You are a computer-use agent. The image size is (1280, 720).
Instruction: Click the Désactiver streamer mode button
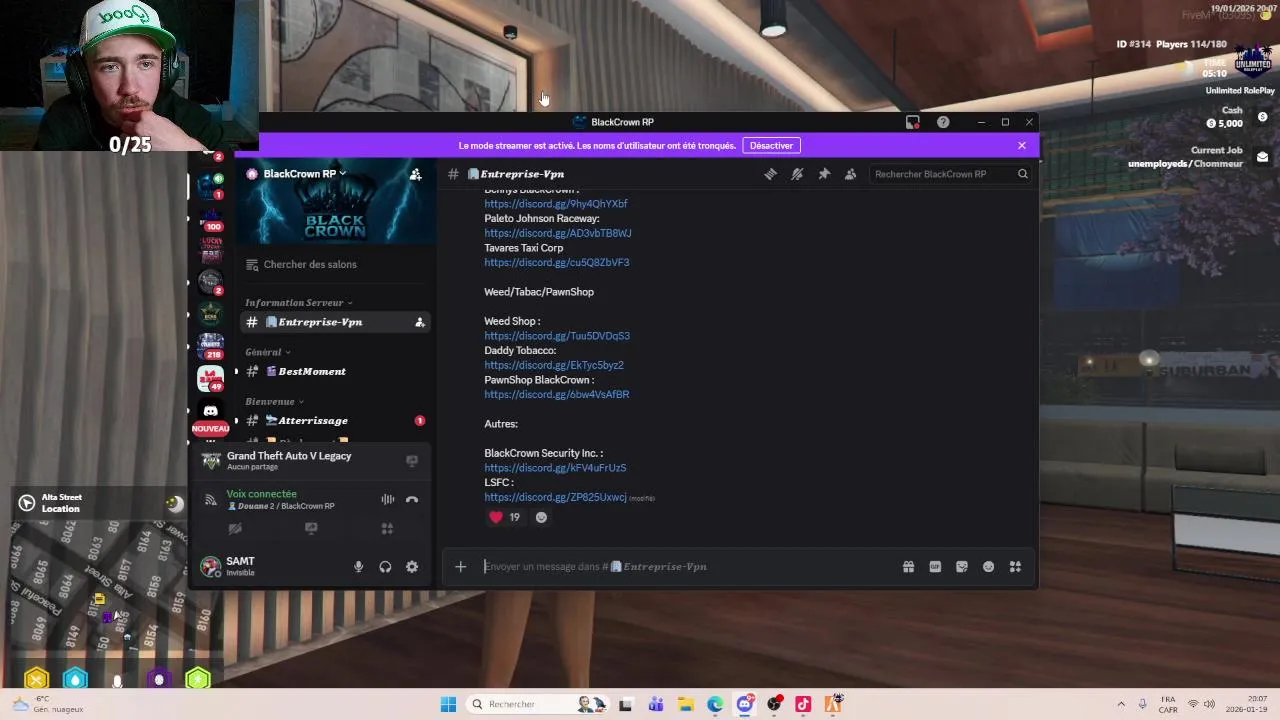coord(771,146)
